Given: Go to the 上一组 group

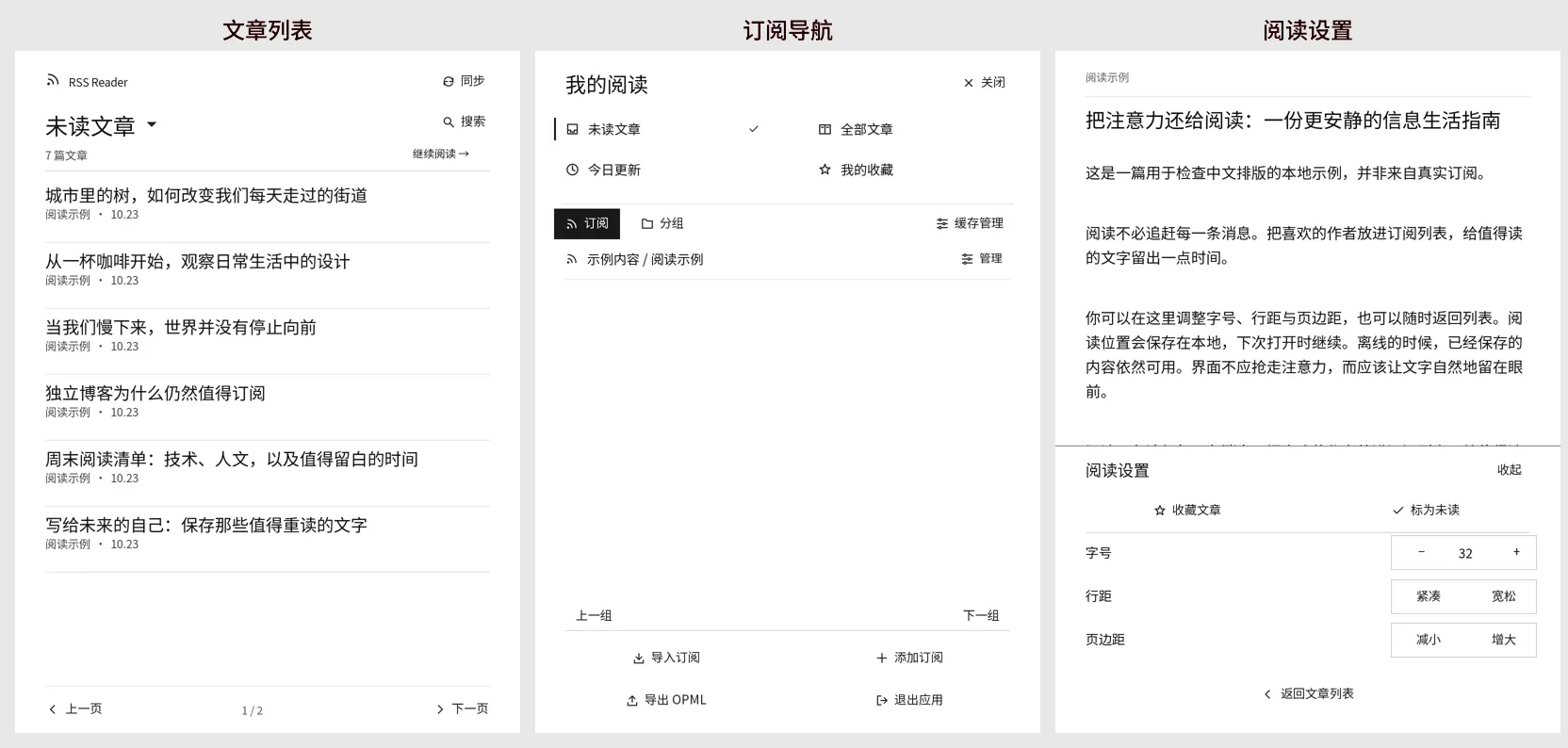Looking at the screenshot, I should [x=594, y=615].
